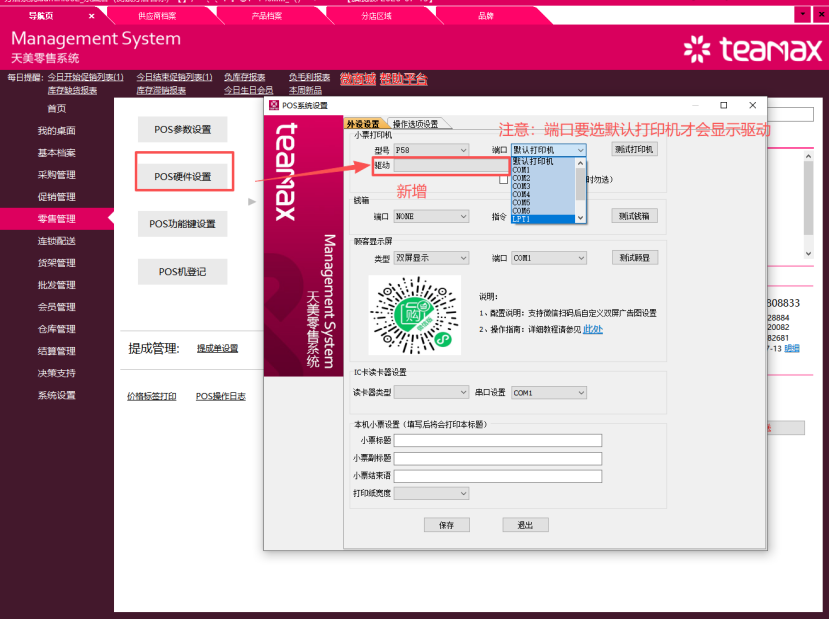Screen dimensions: 829x619
Task: Open the customer display 类型 双屏显示 dropdown
Action: (431, 258)
